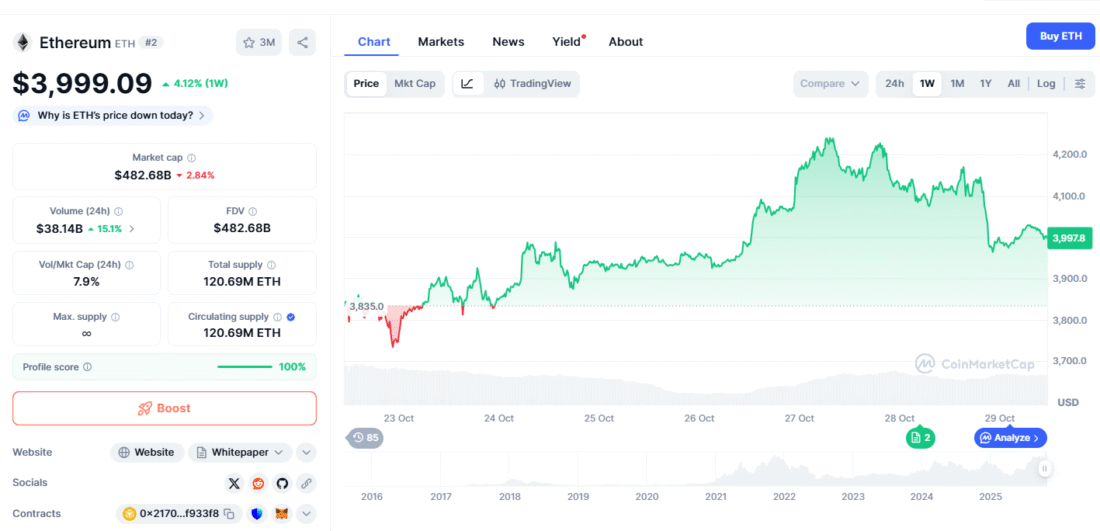Switch to the Markets tab
1100x531 pixels.
click(441, 42)
